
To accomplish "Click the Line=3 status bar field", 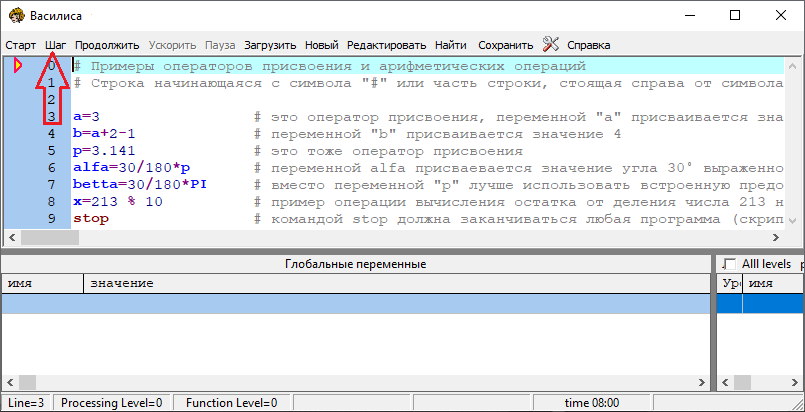I will [x=26, y=403].
